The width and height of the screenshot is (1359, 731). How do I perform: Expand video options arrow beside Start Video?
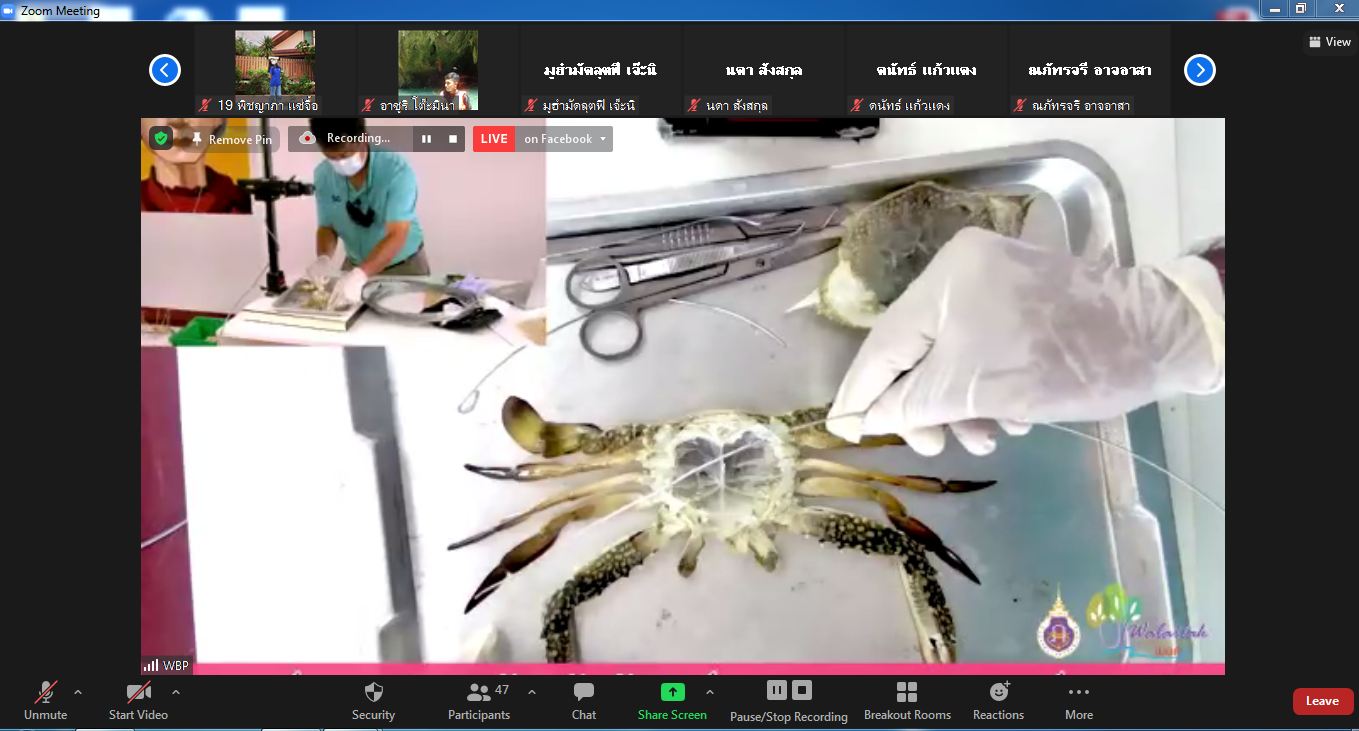click(176, 692)
